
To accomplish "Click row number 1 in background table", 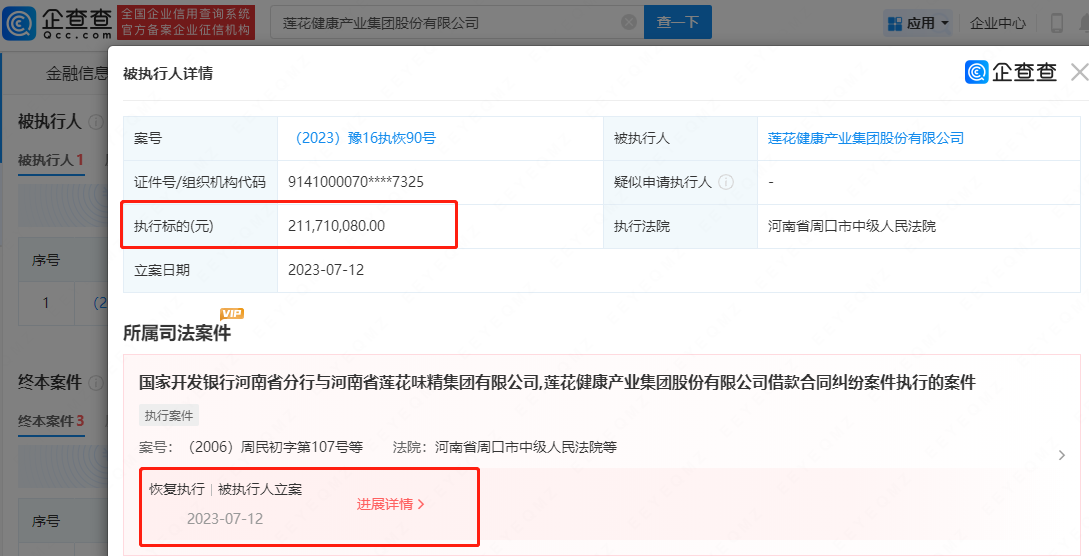I will click(x=46, y=303).
